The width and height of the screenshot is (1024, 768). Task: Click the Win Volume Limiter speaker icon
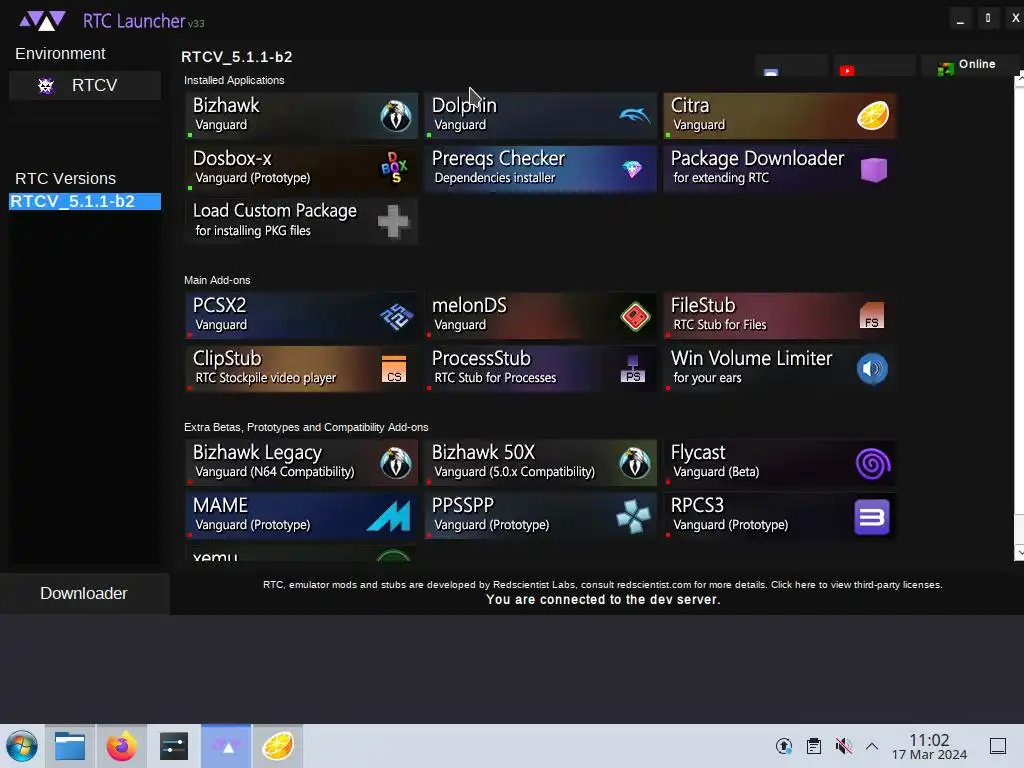coord(872,369)
